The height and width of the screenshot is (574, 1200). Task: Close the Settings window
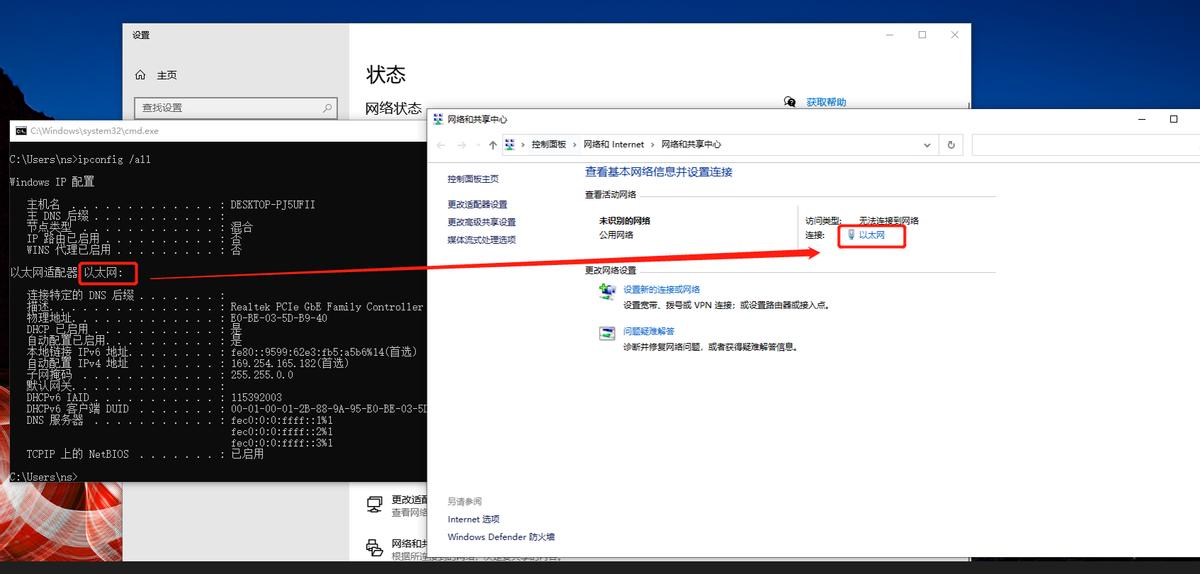(x=955, y=35)
